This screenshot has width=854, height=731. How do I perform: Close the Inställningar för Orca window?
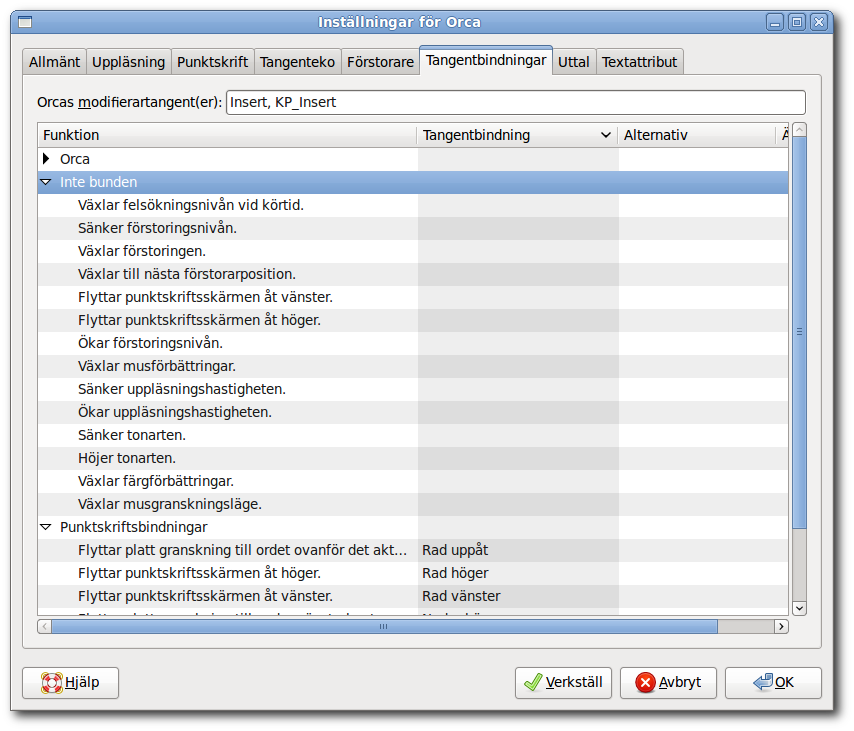point(819,22)
